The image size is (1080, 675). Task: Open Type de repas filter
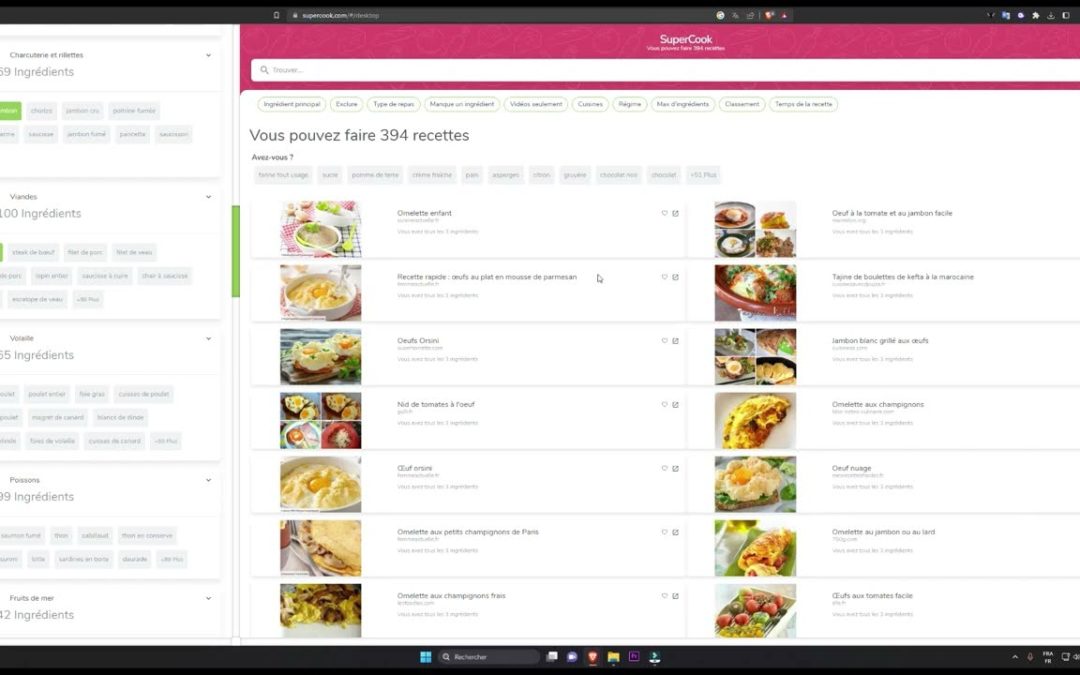click(393, 105)
